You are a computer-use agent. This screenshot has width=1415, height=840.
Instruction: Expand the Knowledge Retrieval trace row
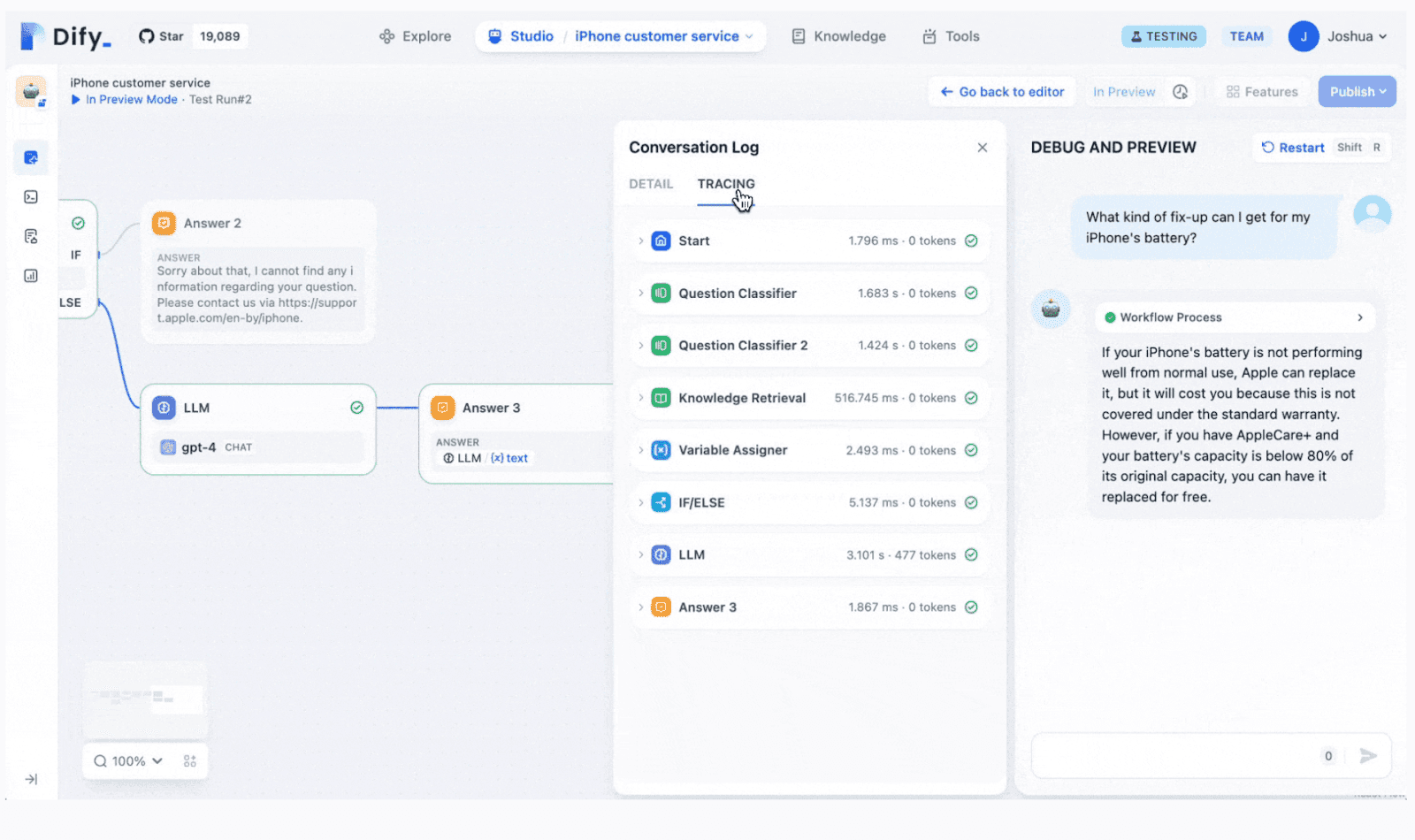[810, 398]
